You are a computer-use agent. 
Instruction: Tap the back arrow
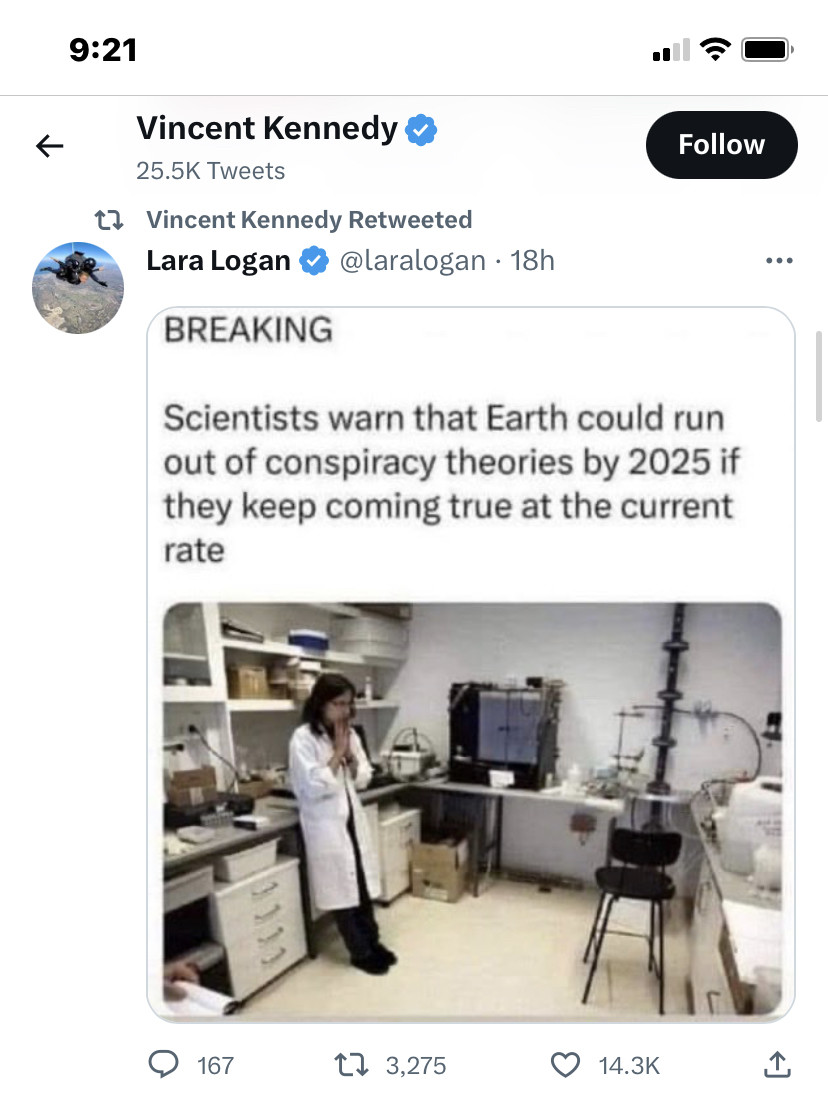pos(50,146)
